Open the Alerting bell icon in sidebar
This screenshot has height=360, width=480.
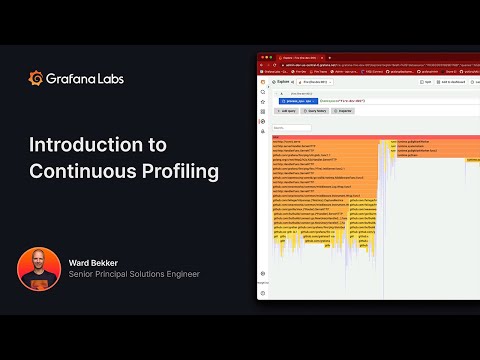point(263,131)
